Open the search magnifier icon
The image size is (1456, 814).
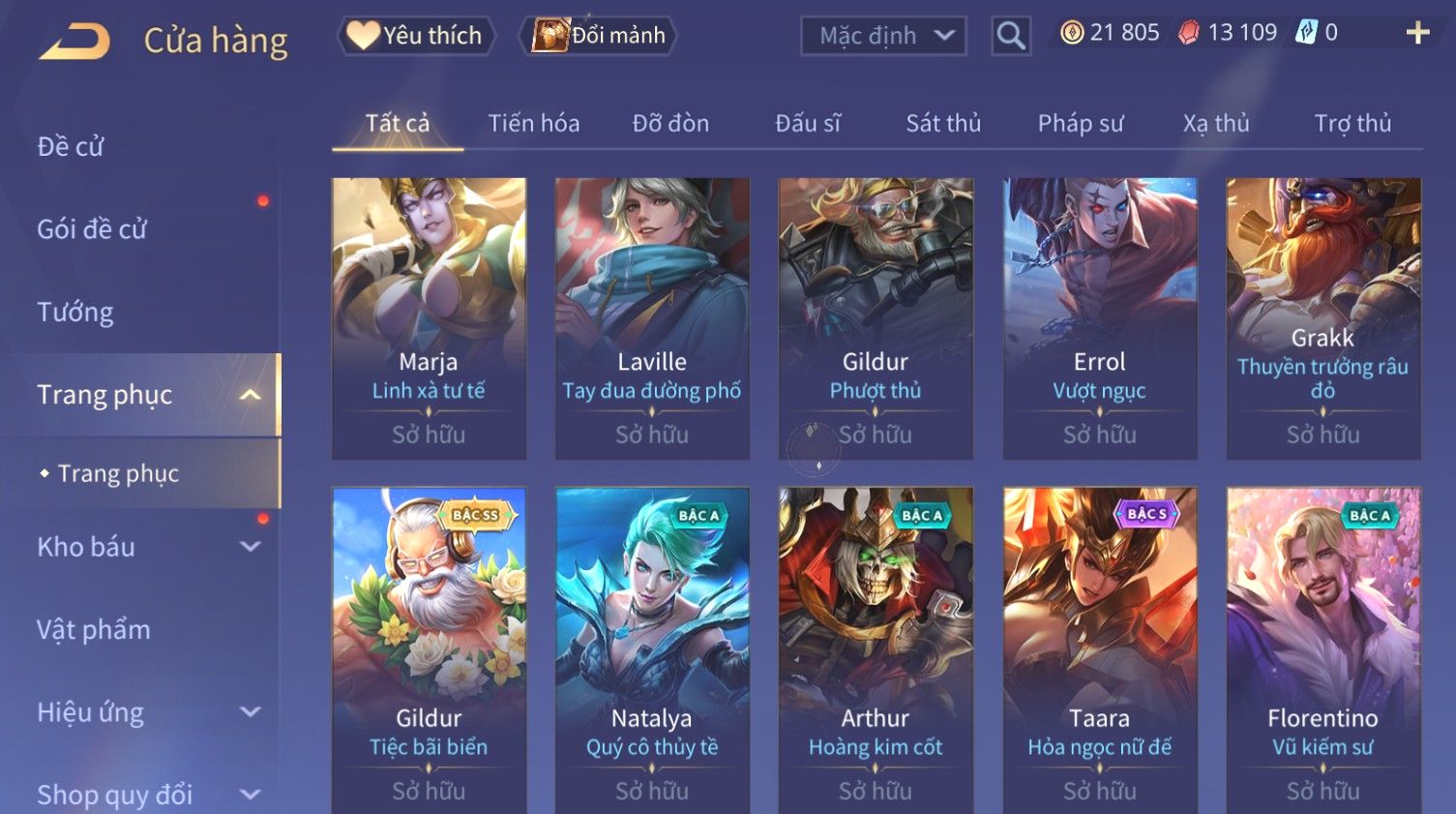coord(1011,37)
